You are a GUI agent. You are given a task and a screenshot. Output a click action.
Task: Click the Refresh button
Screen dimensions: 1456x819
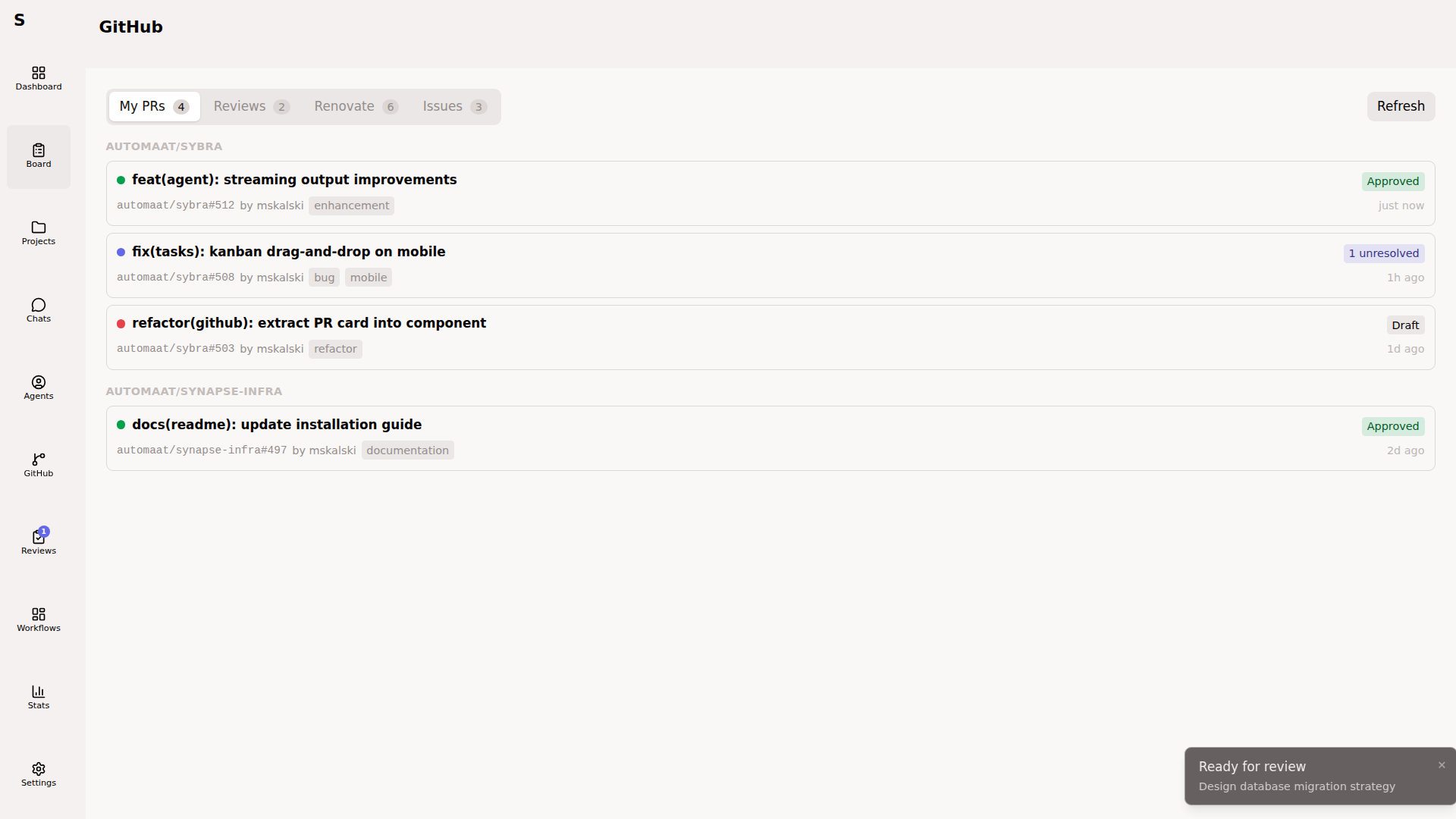point(1400,106)
